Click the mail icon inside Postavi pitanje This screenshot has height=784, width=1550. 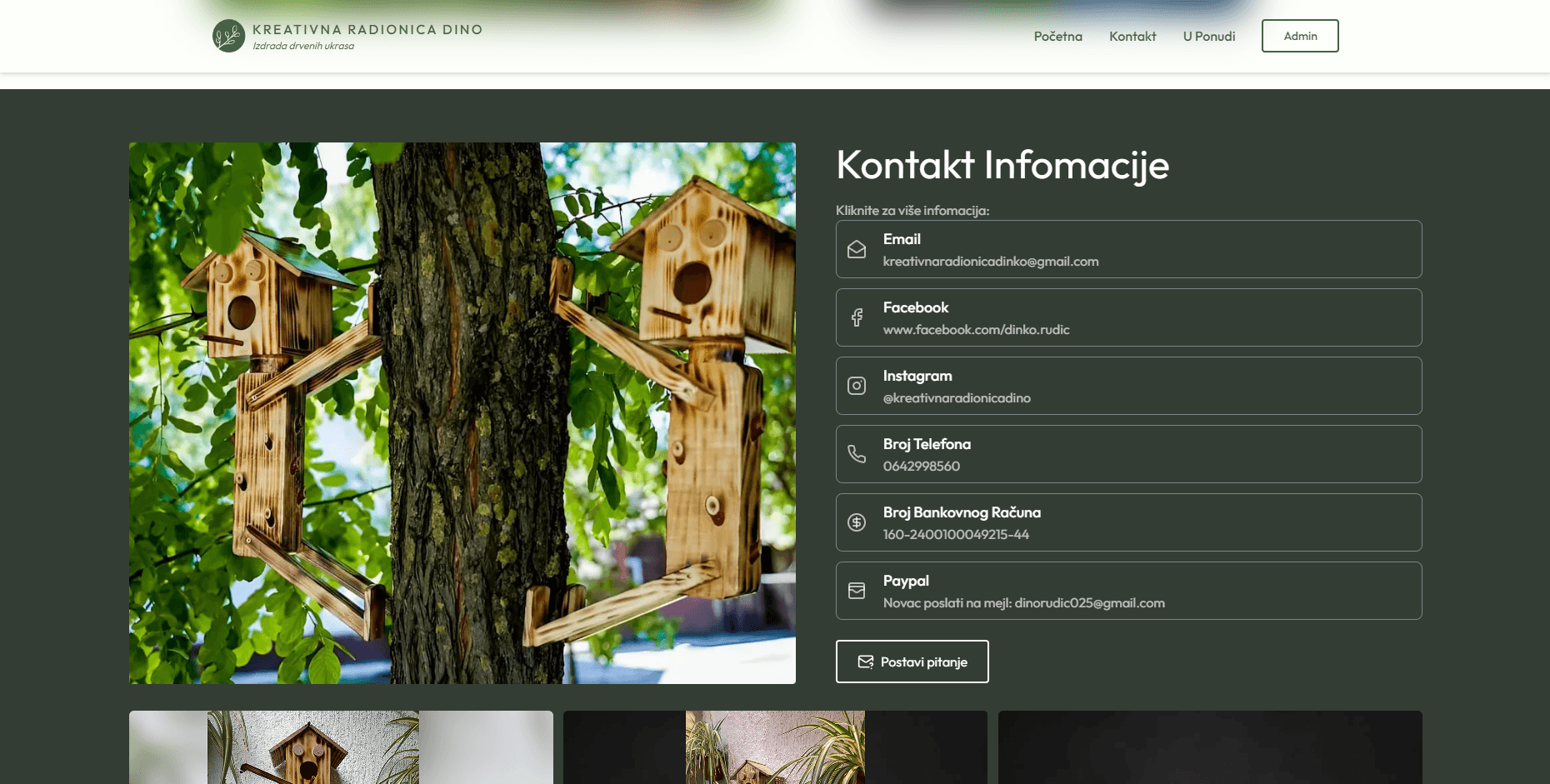(866, 662)
